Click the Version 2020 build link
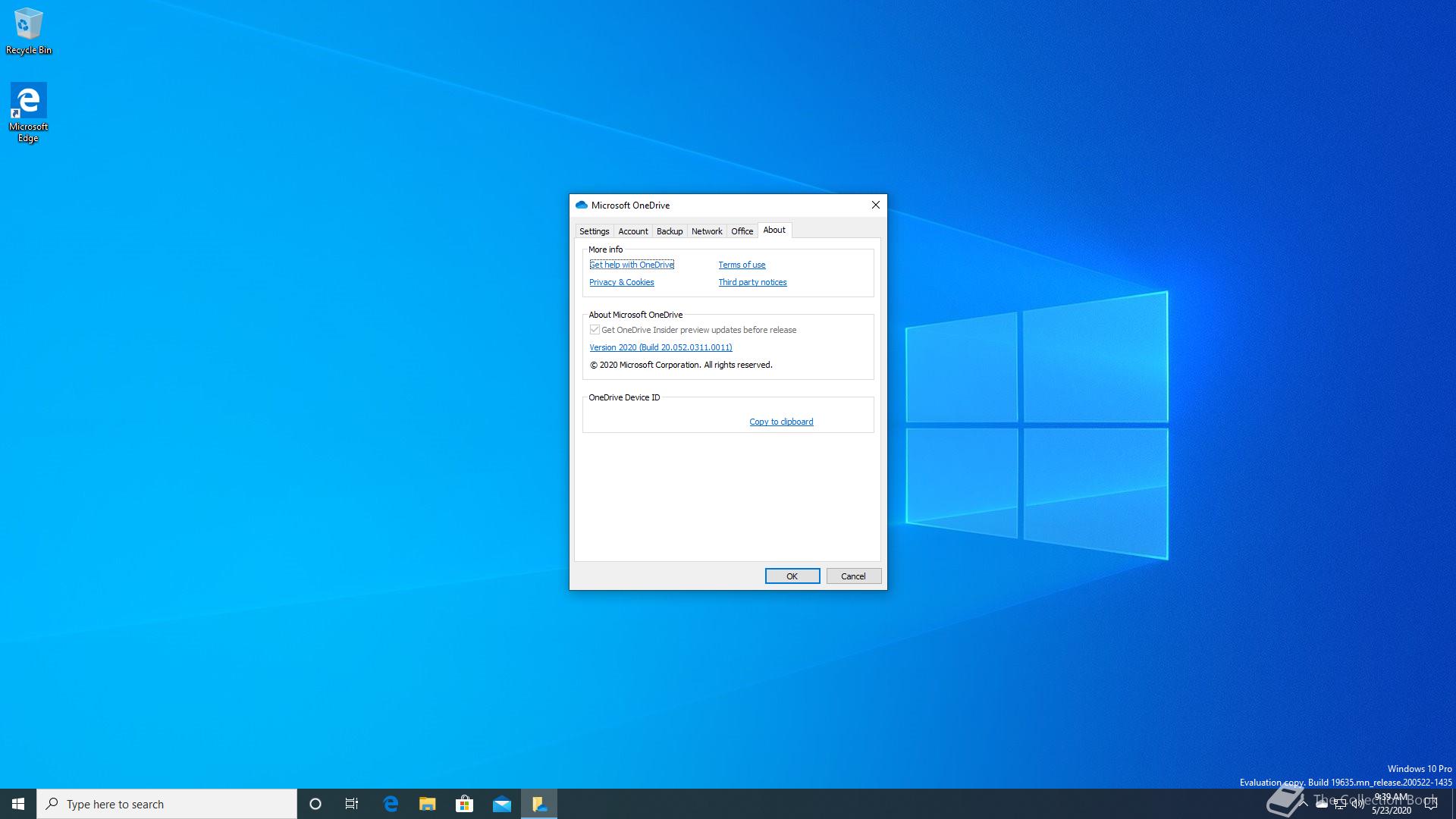This screenshot has height=819, width=1456. pyautogui.click(x=661, y=347)
